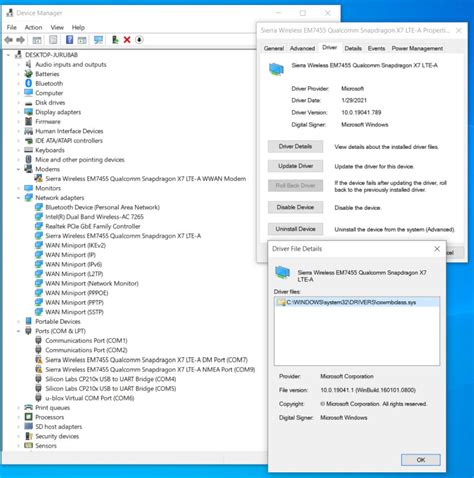Toggle the Show/Hide Action Pane toolbar icon
The image size is (474, 478).
[82, 40]
